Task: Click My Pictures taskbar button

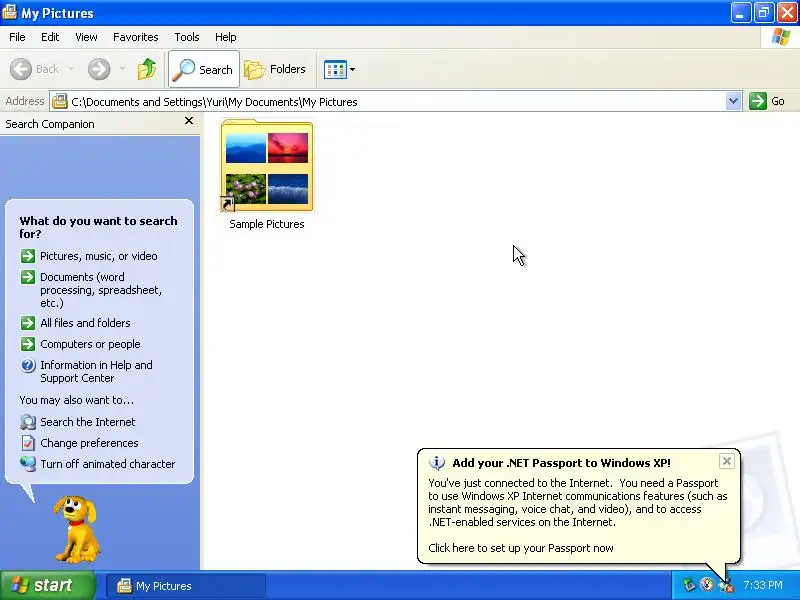Action: 186,586
